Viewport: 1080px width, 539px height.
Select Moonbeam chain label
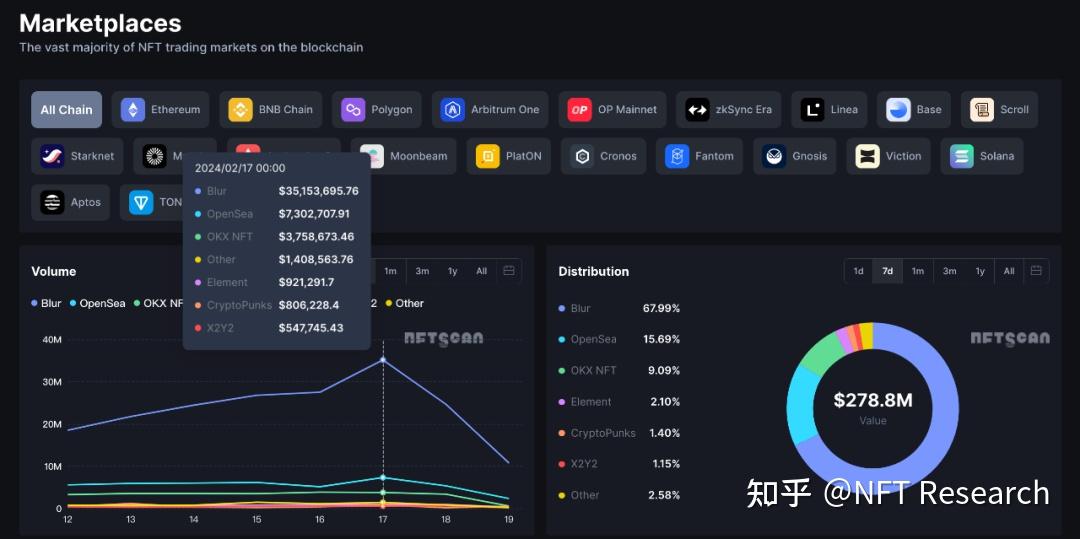tap(419, 156)
